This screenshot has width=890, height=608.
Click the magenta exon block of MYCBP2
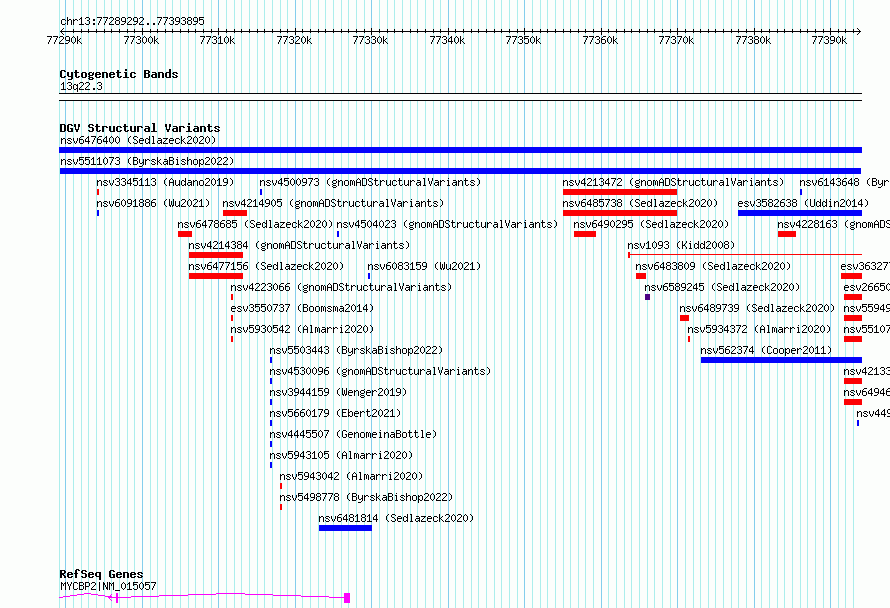click(347, 598)
